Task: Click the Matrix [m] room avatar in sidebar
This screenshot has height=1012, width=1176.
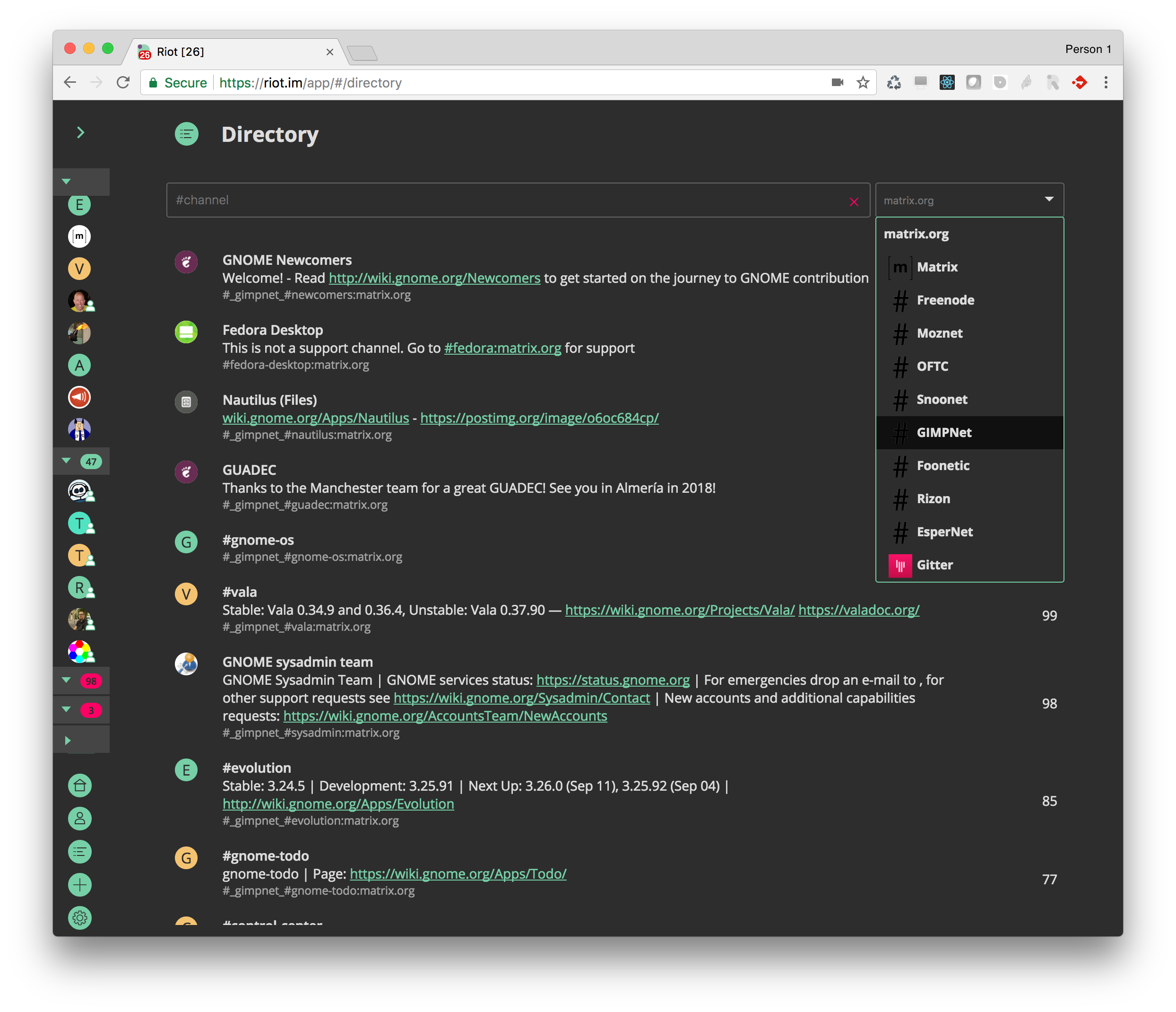Action: 79,236
